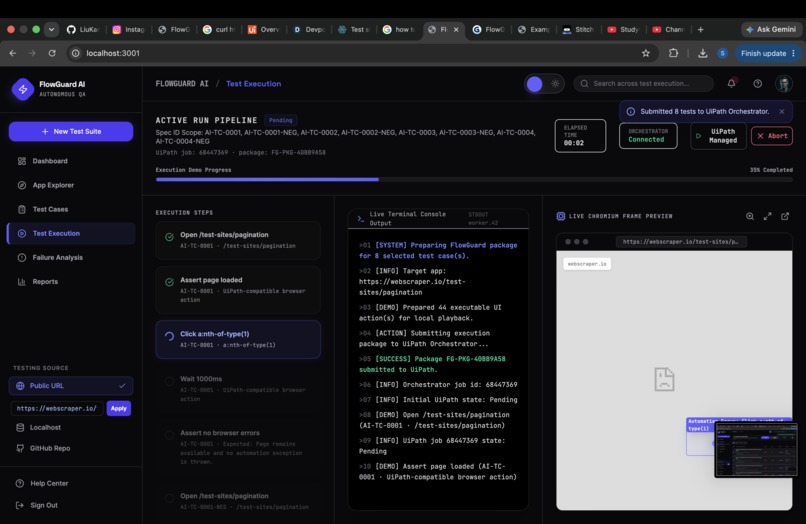Open the user profile avatar

784,84
